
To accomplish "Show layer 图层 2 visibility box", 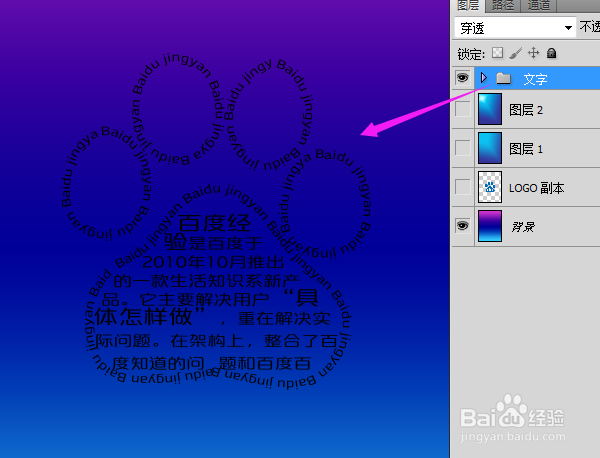I will [x=463, y=109].
